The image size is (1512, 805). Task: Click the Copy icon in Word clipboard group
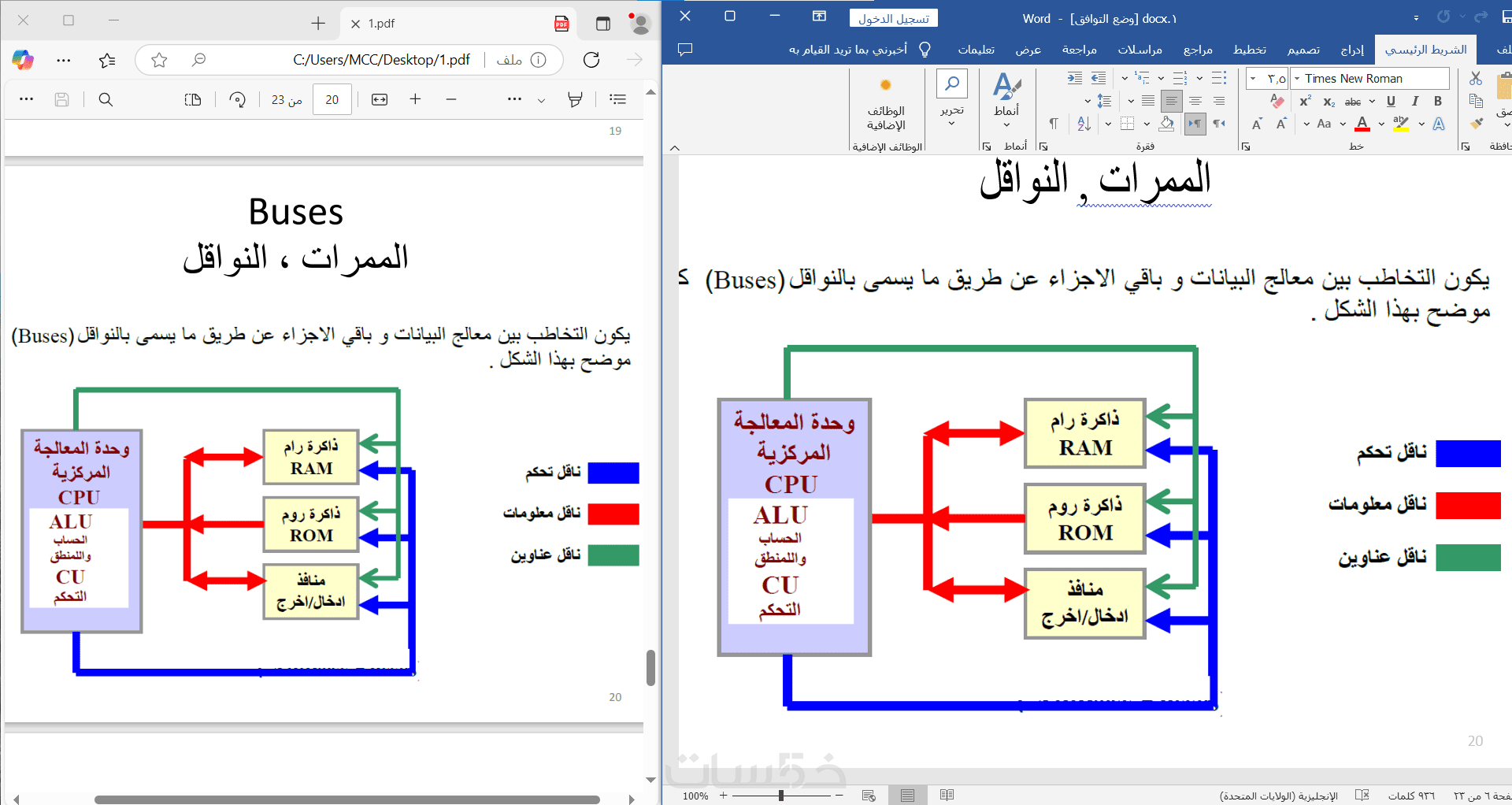point(1476,101)
